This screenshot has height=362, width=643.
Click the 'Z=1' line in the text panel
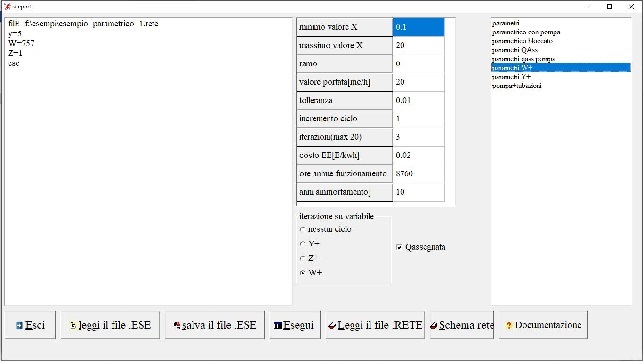point(15,53)
